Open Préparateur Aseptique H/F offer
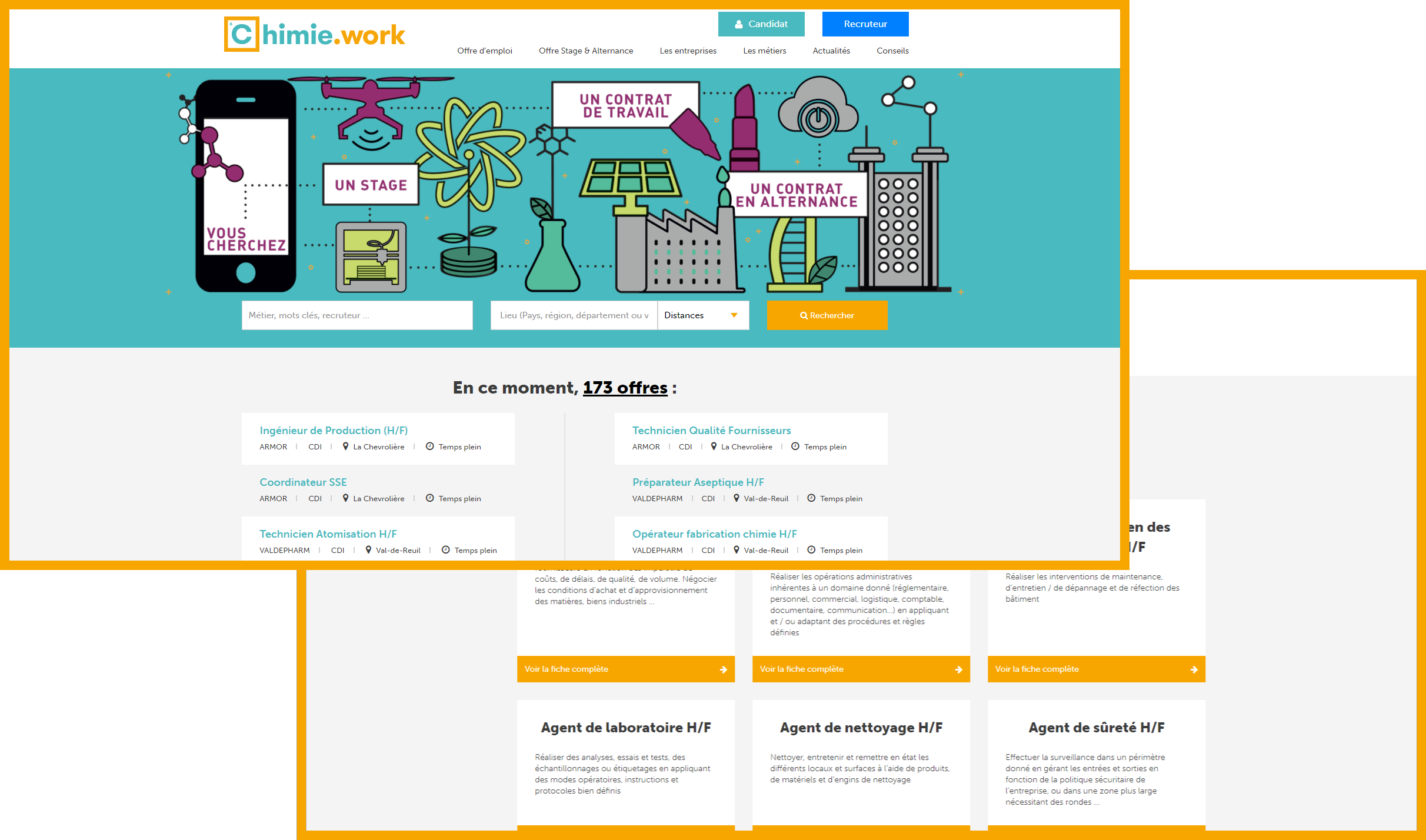The width and height of the screenshot is (1426, 840). 698,482
